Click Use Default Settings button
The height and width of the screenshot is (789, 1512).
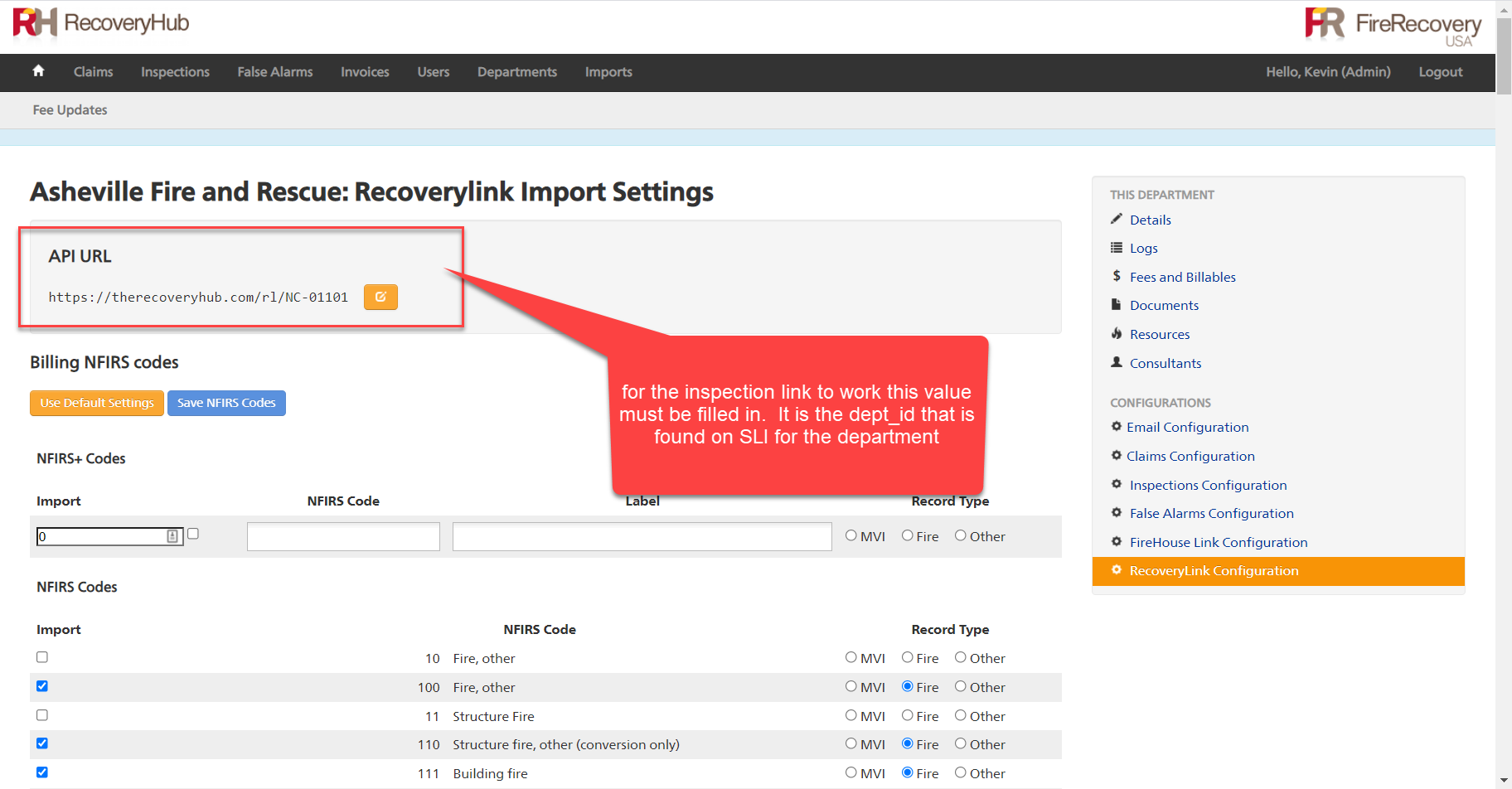click(x=97, y=403)
